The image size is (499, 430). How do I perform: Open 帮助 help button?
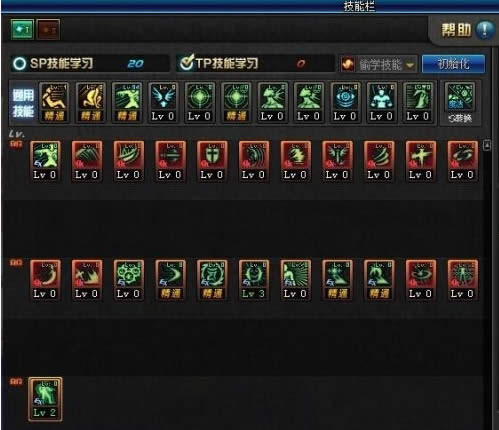pyautogui.click(x=467, y=30)
